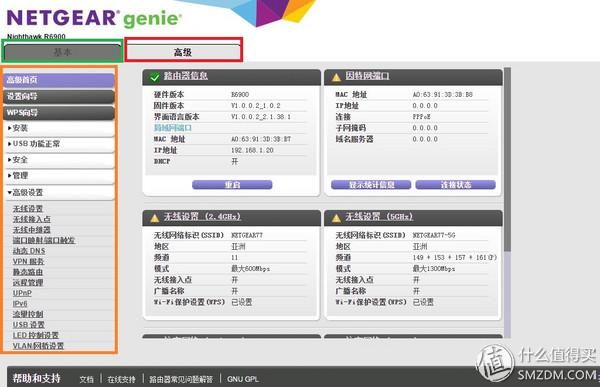Viewport: 600px width, 387px height.
Task: Open the 无线中继器 link
Action: (x=31, y=230)
